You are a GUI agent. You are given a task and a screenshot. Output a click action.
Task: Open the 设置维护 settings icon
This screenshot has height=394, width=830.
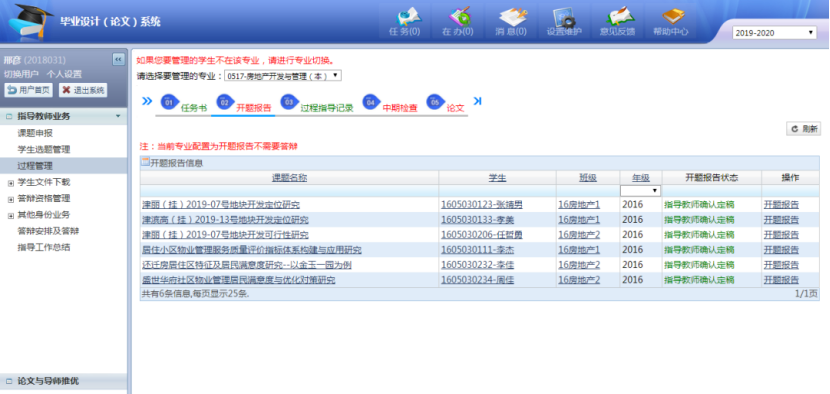564,21
